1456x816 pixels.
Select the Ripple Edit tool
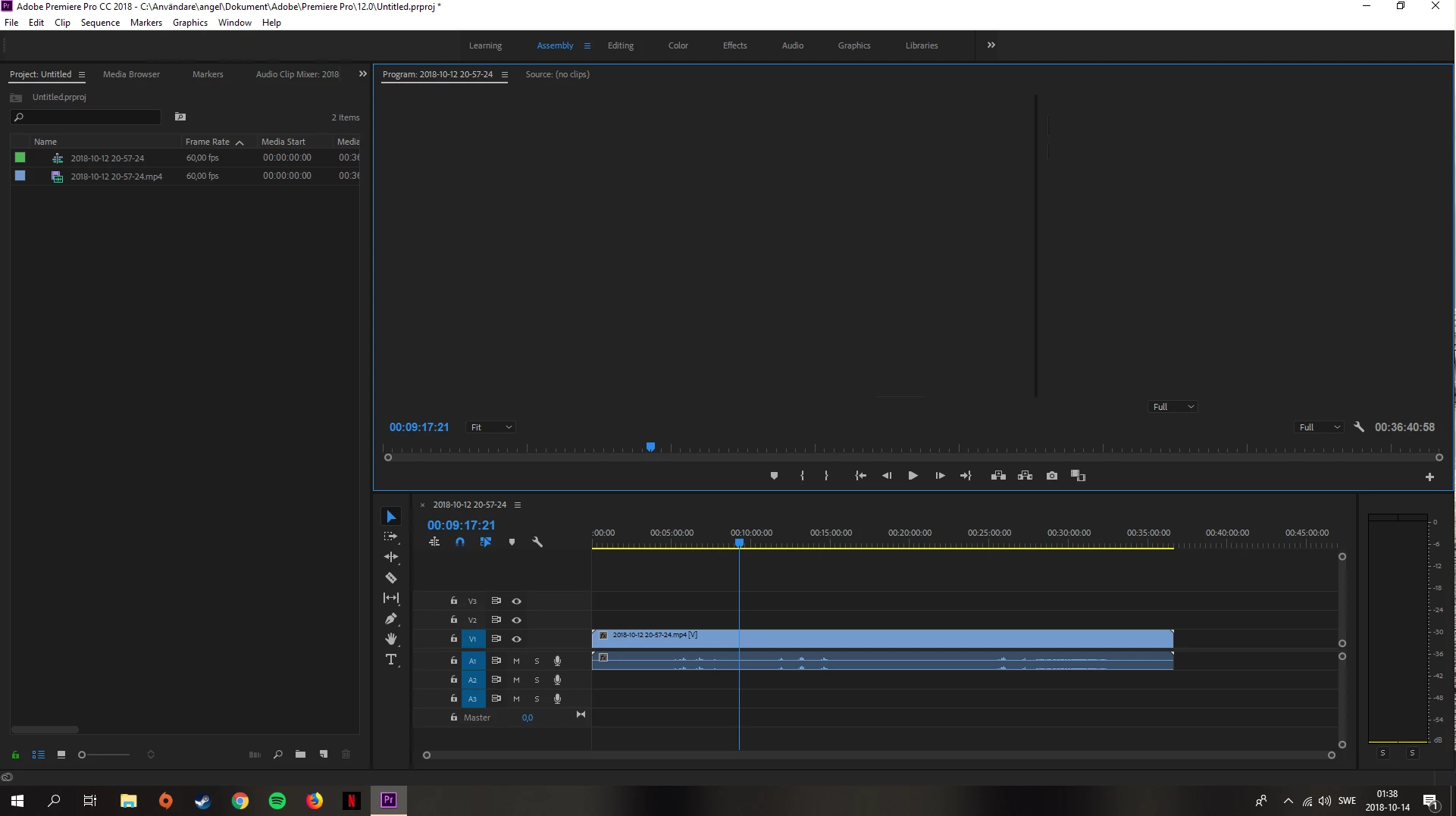391,557
